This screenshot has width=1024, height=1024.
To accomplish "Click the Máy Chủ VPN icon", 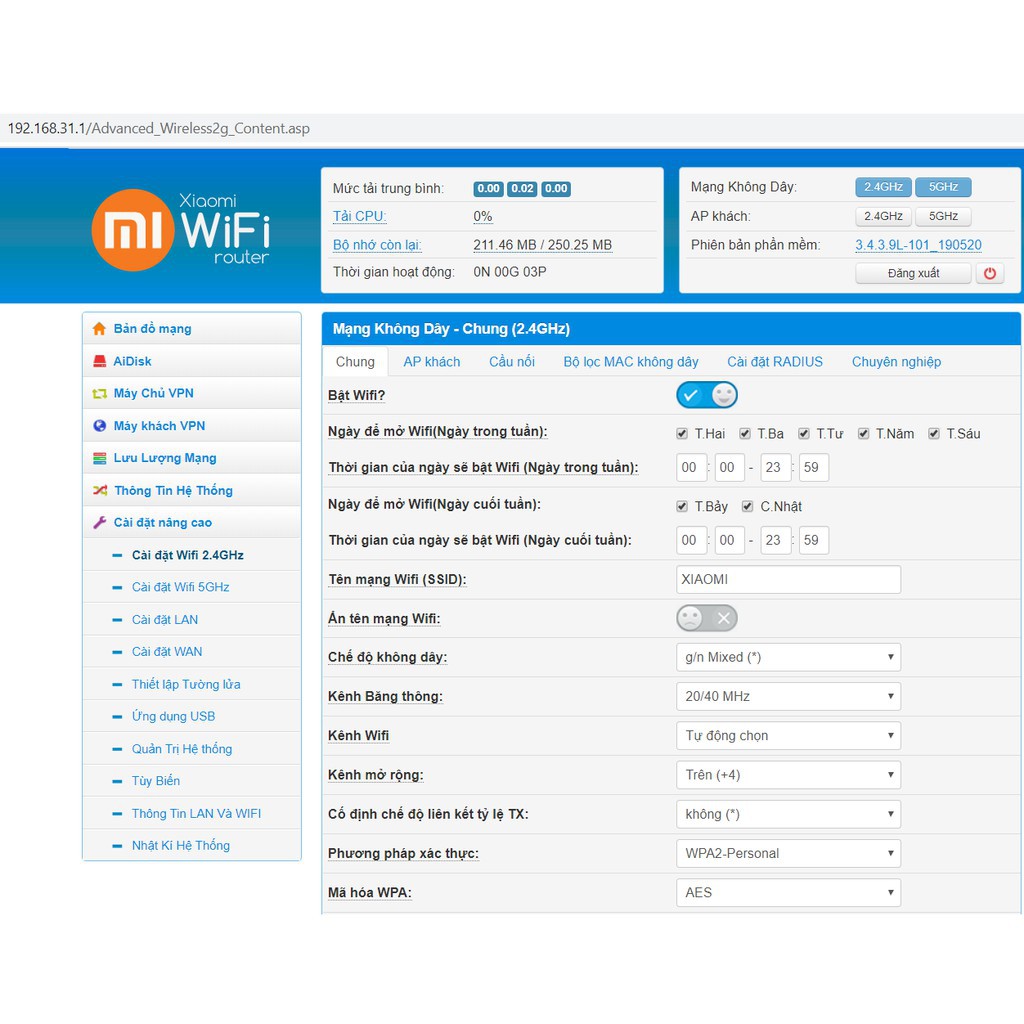I will coord(99,394).
